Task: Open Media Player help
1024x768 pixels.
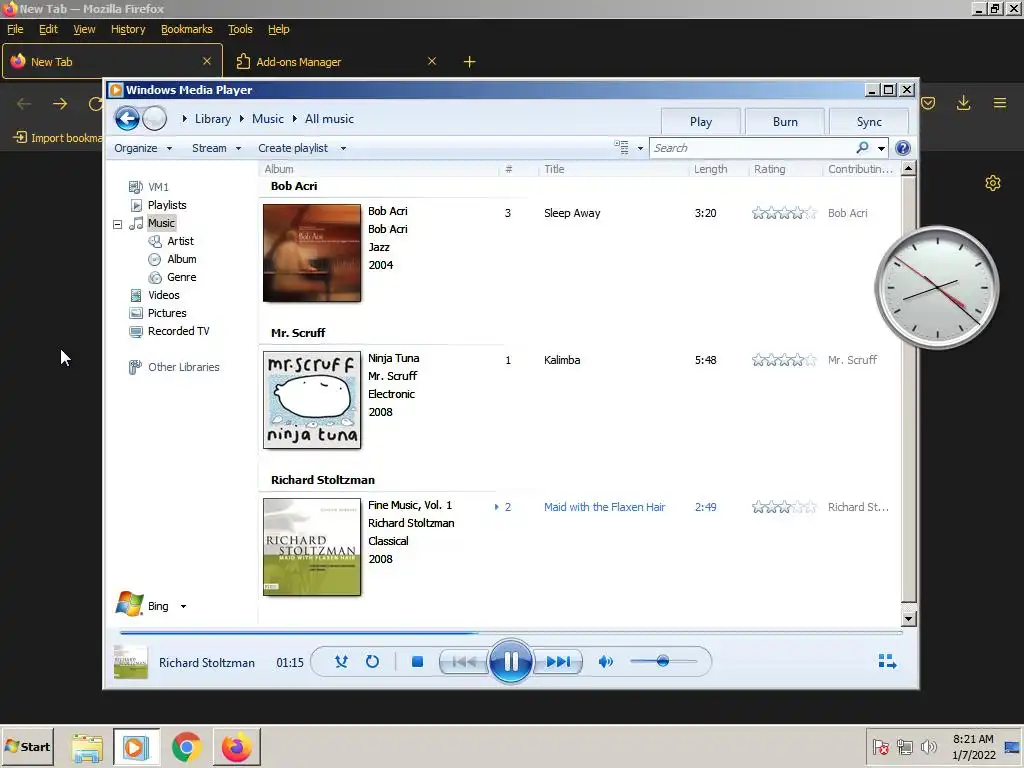Action: tap(903, 148)
